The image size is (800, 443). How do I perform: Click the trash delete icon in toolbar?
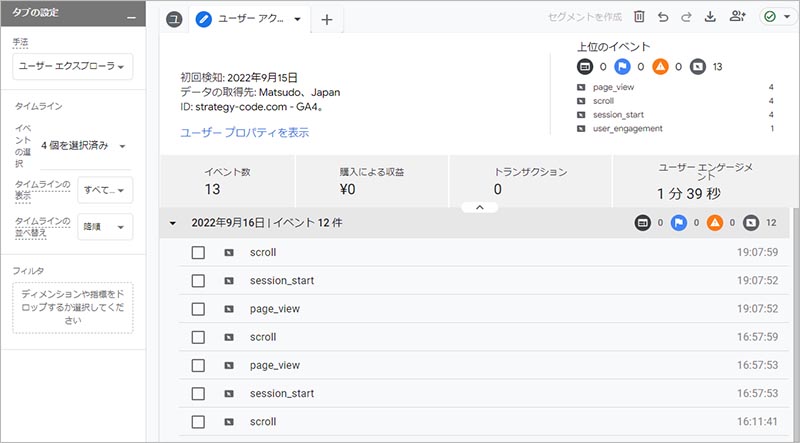[639, 18]
